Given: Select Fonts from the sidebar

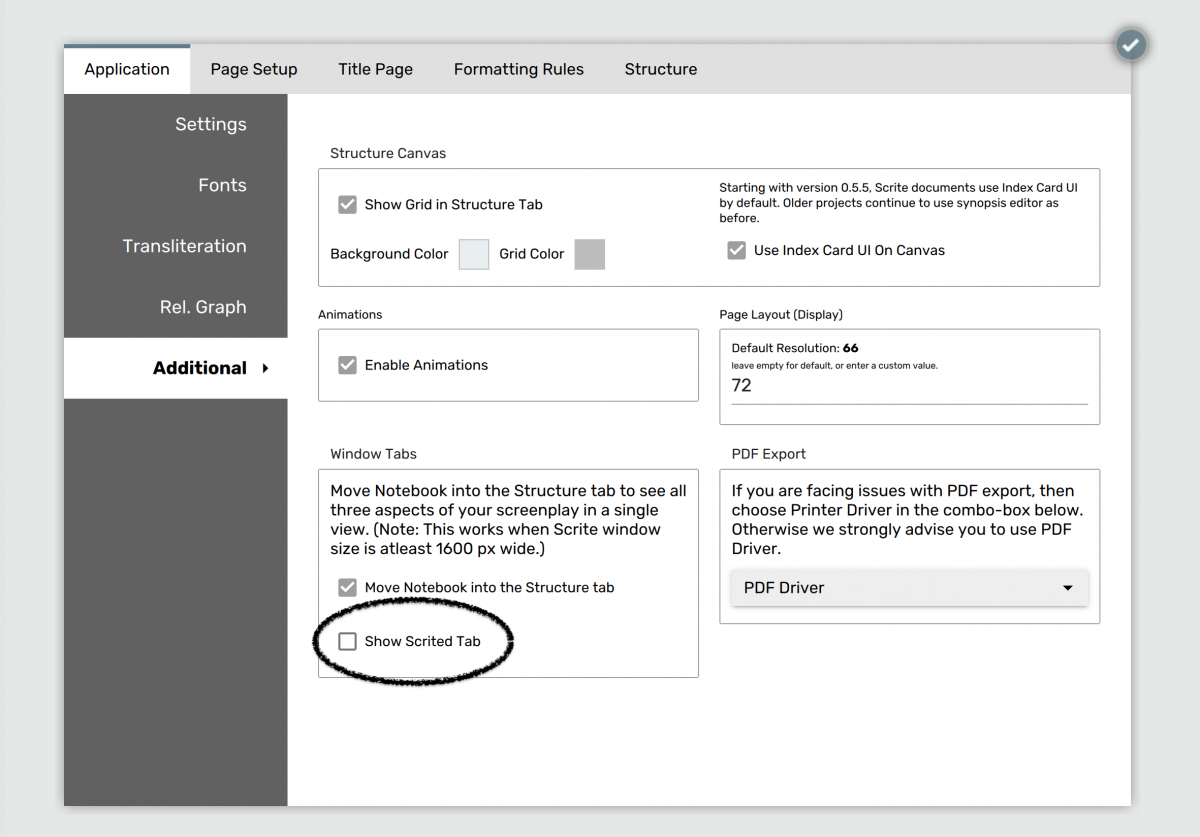Looking at the screenshot, I should click(222, 185).
